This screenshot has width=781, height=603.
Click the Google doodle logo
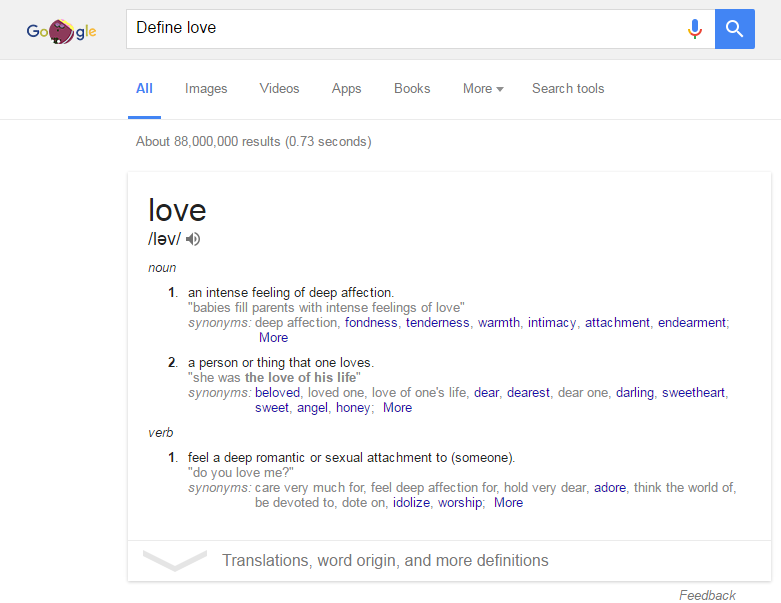pos(61,30)
